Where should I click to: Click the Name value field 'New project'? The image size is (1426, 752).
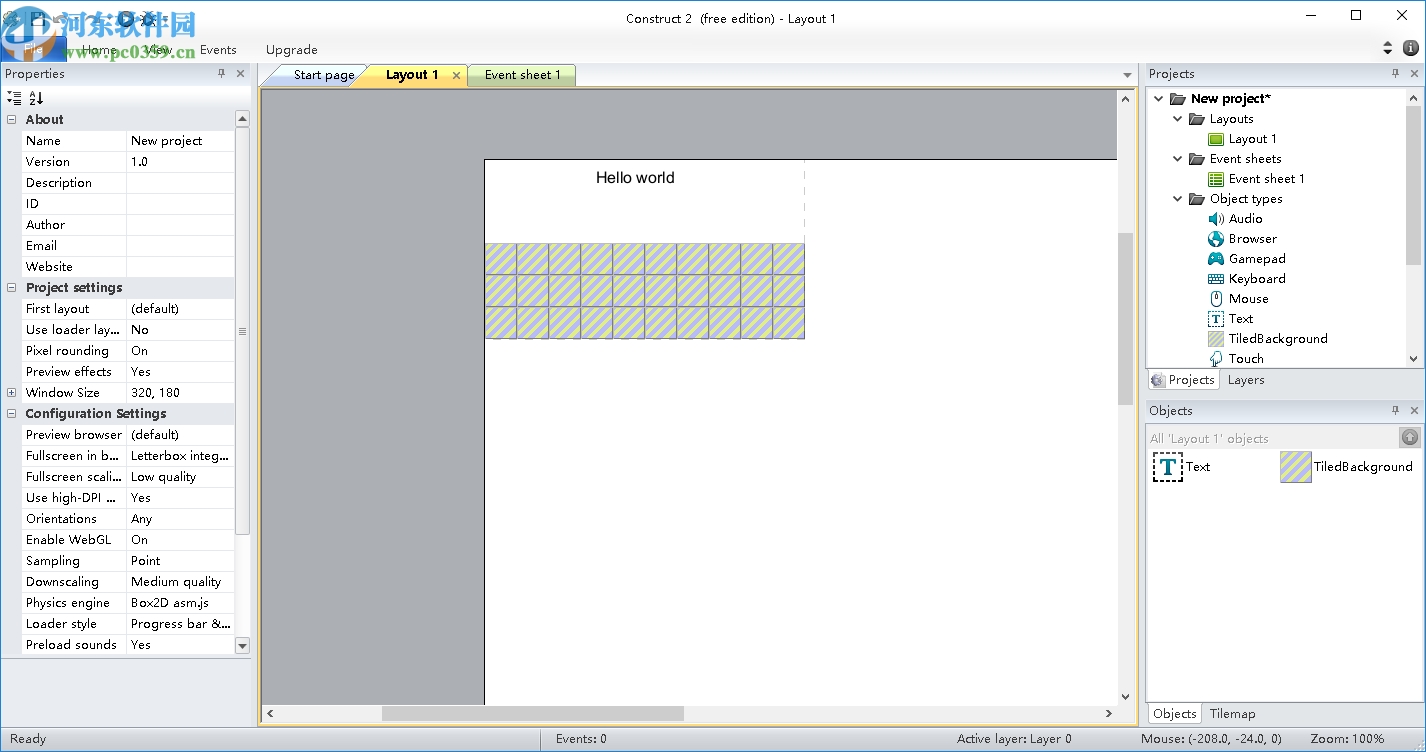180,141
